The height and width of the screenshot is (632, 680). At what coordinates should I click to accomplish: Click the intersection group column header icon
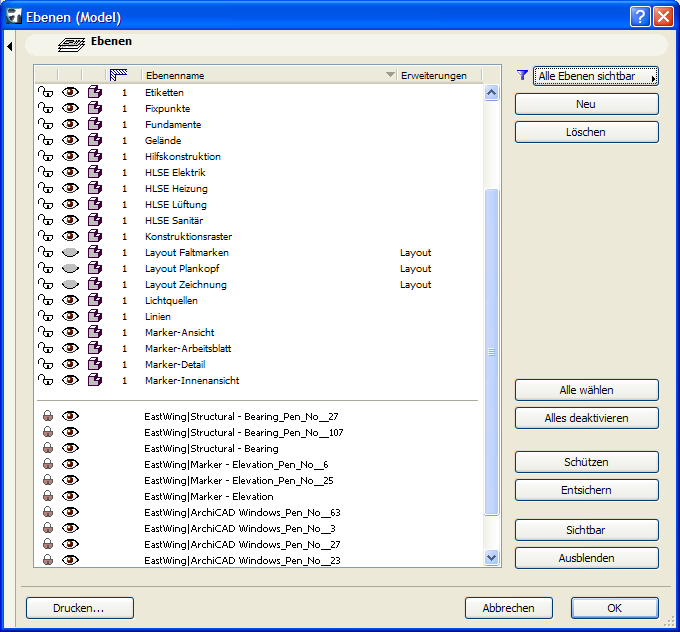pyautogui.click(x=119, y=75)
